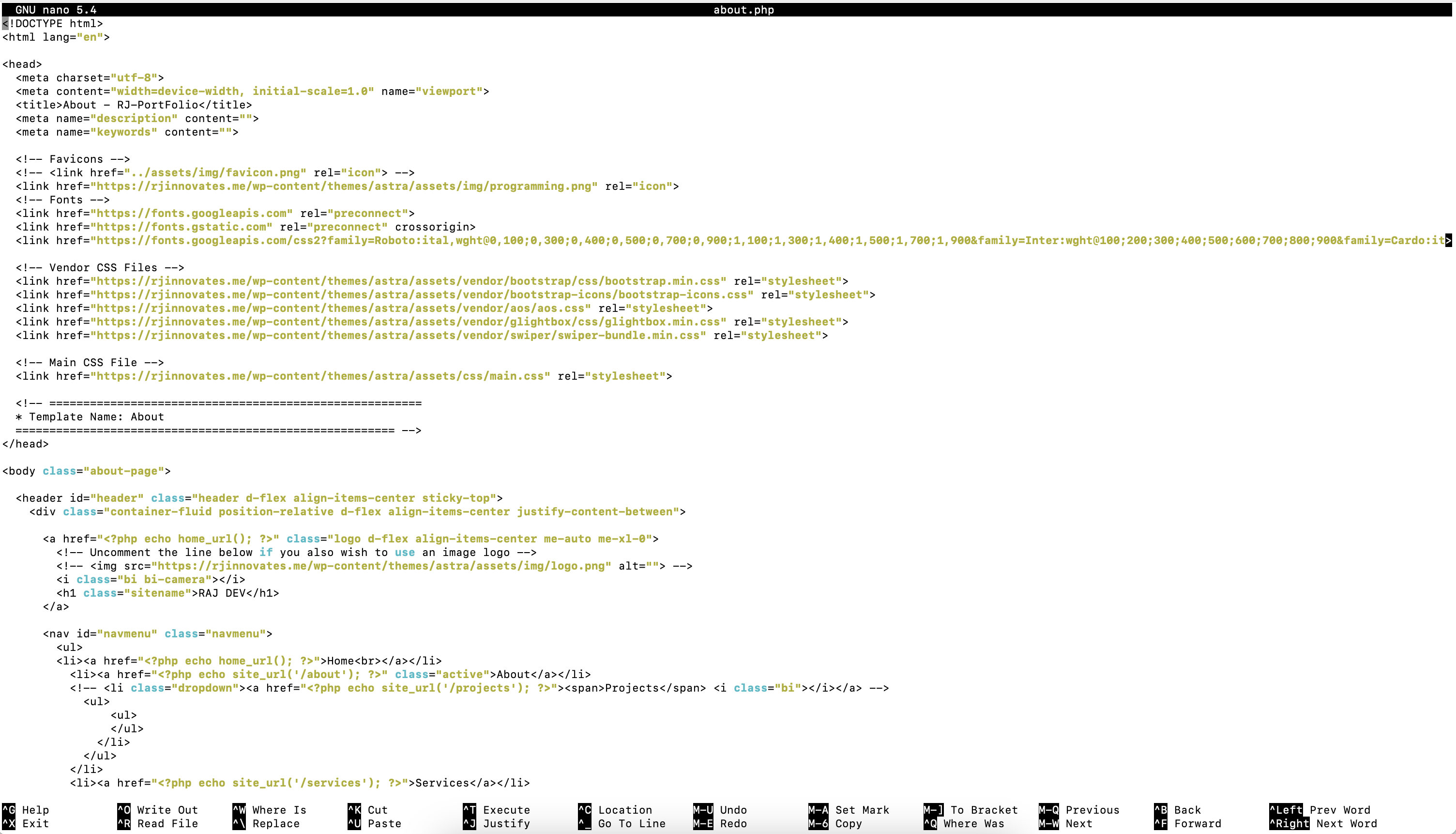Place cursor on the title tag line
This screenshot has width=1456, height=834.
point(134,105)
